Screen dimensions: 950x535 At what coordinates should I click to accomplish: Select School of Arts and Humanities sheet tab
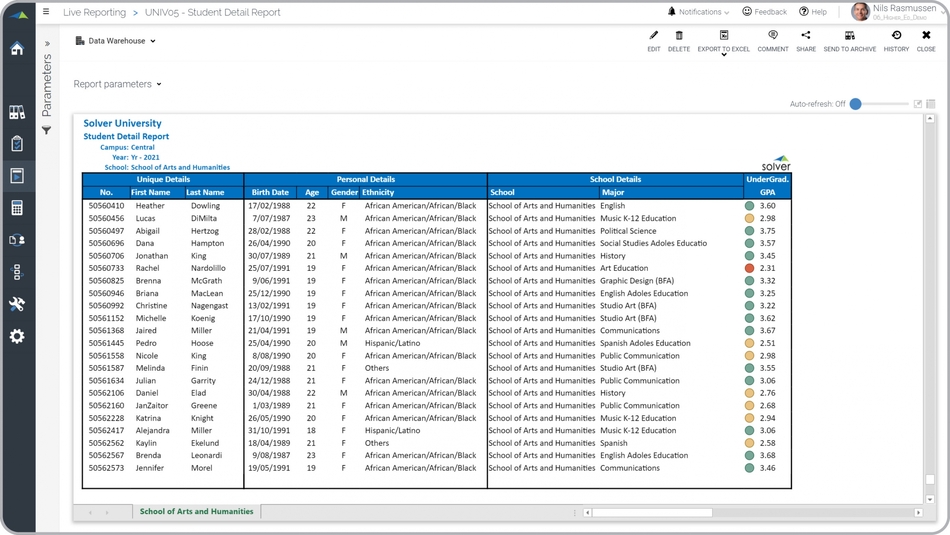pyautogui.click(x=196, y=511)
